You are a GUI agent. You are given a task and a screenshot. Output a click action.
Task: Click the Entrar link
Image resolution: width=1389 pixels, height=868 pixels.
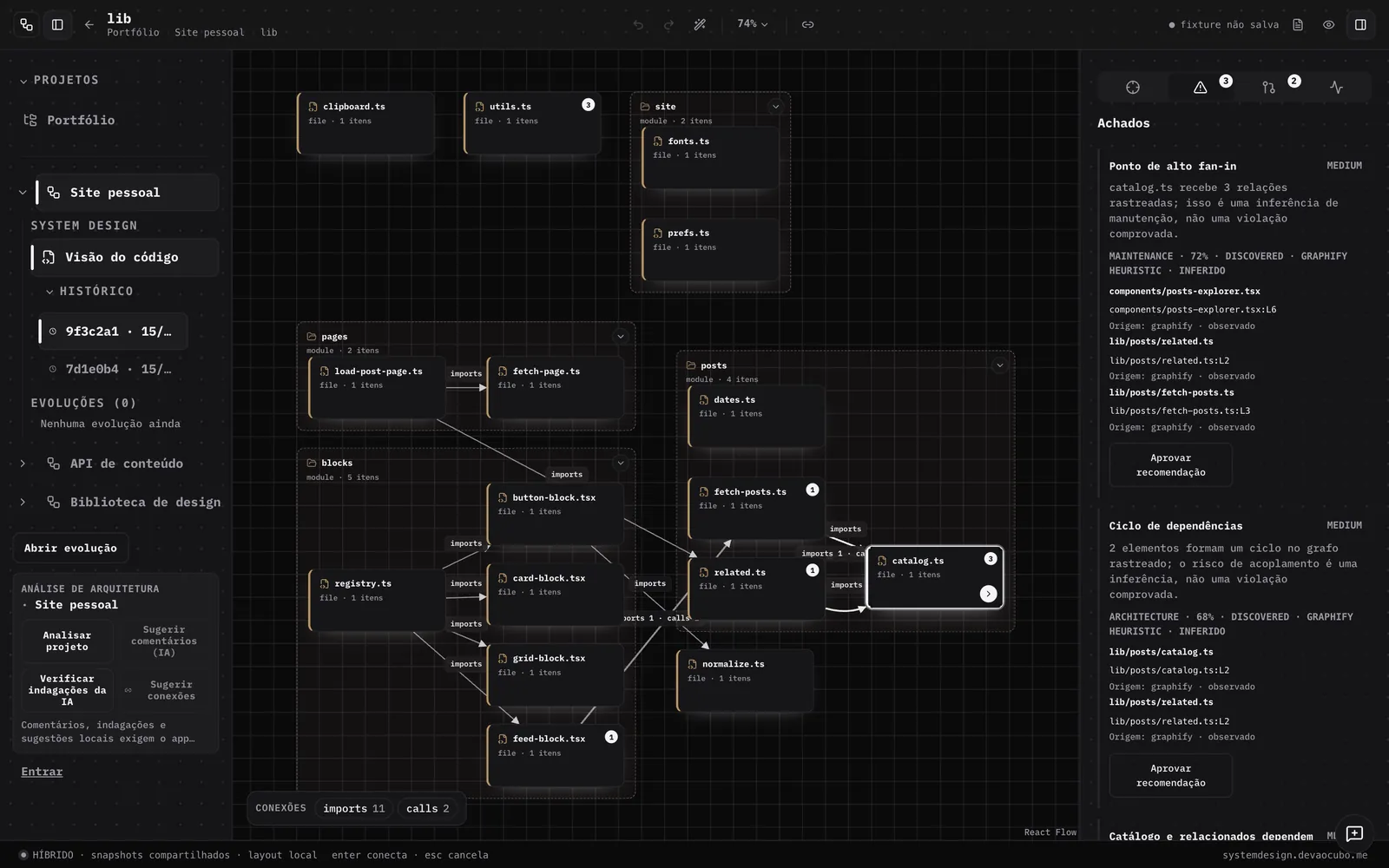42,772
